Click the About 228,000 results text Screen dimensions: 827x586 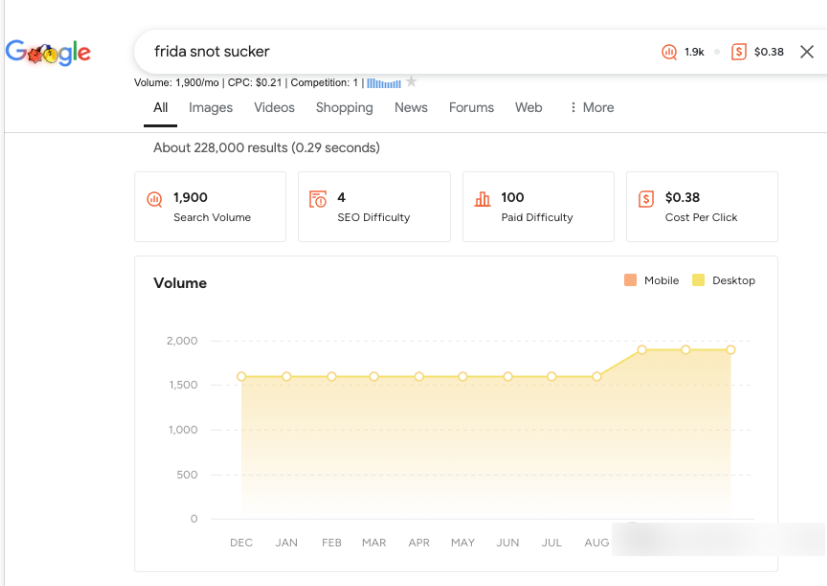266,148
